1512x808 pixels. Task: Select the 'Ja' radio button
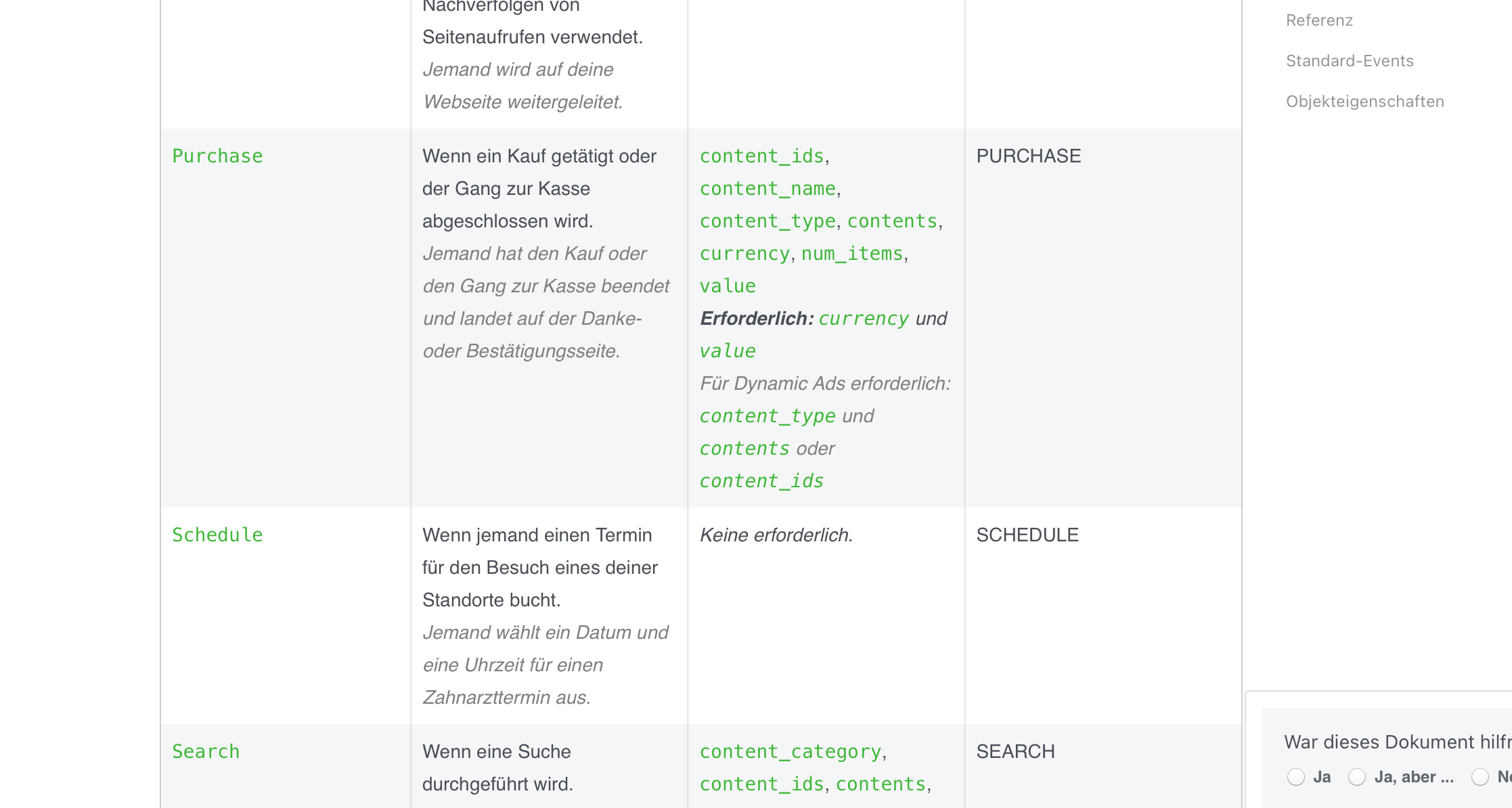pos(1296,777)
